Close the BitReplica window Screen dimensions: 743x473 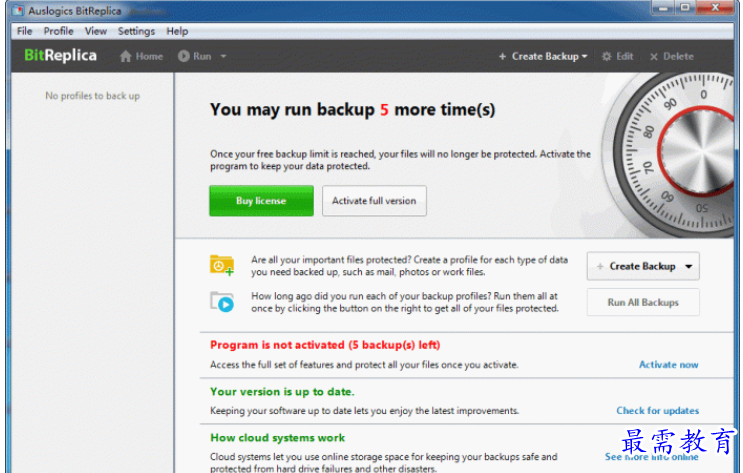716,8
